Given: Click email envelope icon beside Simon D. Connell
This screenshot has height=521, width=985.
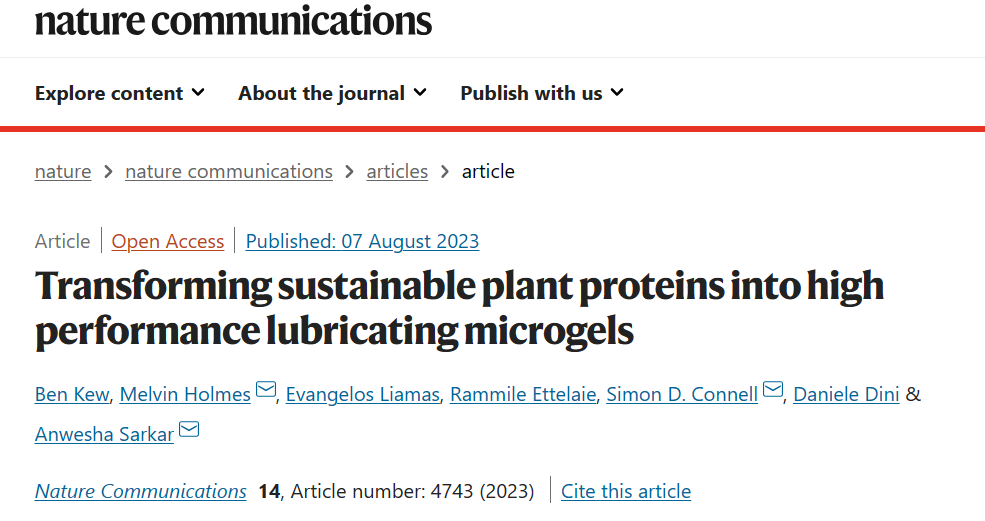Looking at the screenshot, I should [773, 389].
